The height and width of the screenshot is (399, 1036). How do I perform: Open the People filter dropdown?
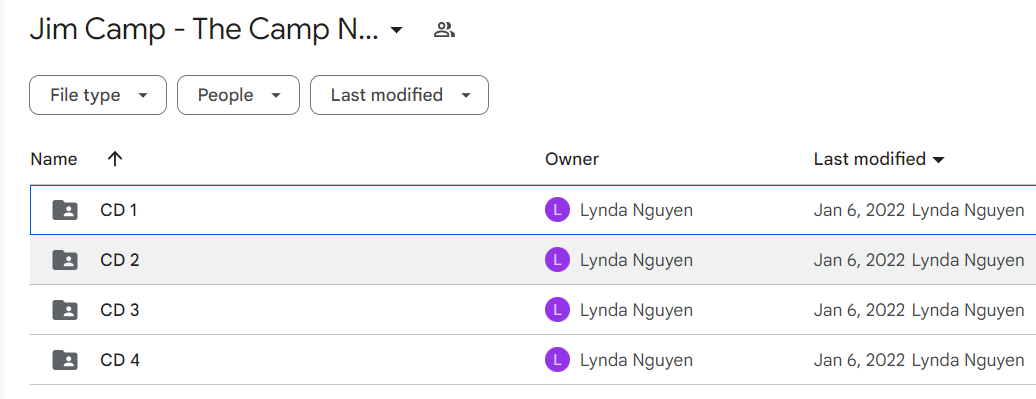239,95
